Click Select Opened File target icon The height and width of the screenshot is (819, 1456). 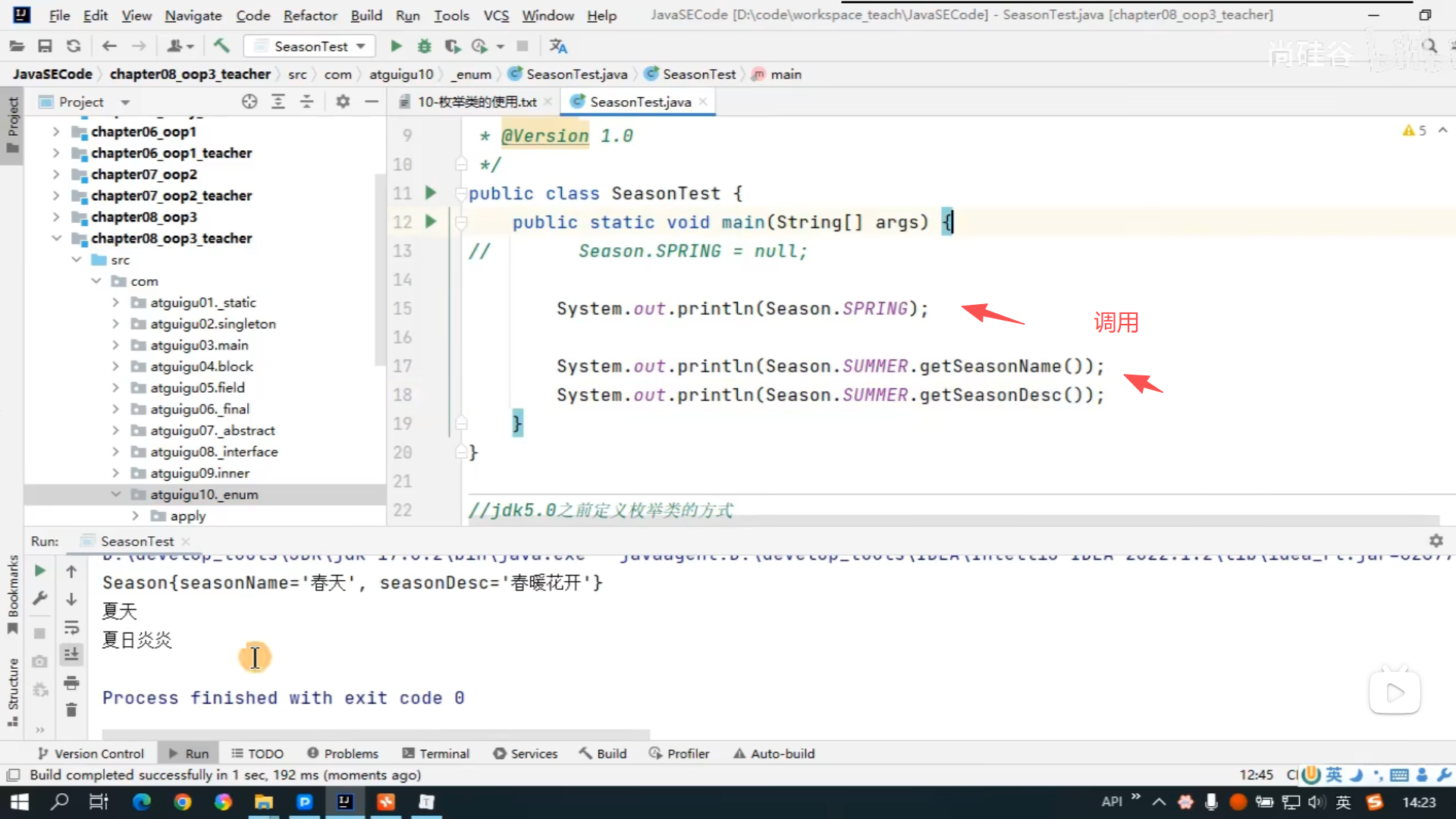tap(249, 102)
